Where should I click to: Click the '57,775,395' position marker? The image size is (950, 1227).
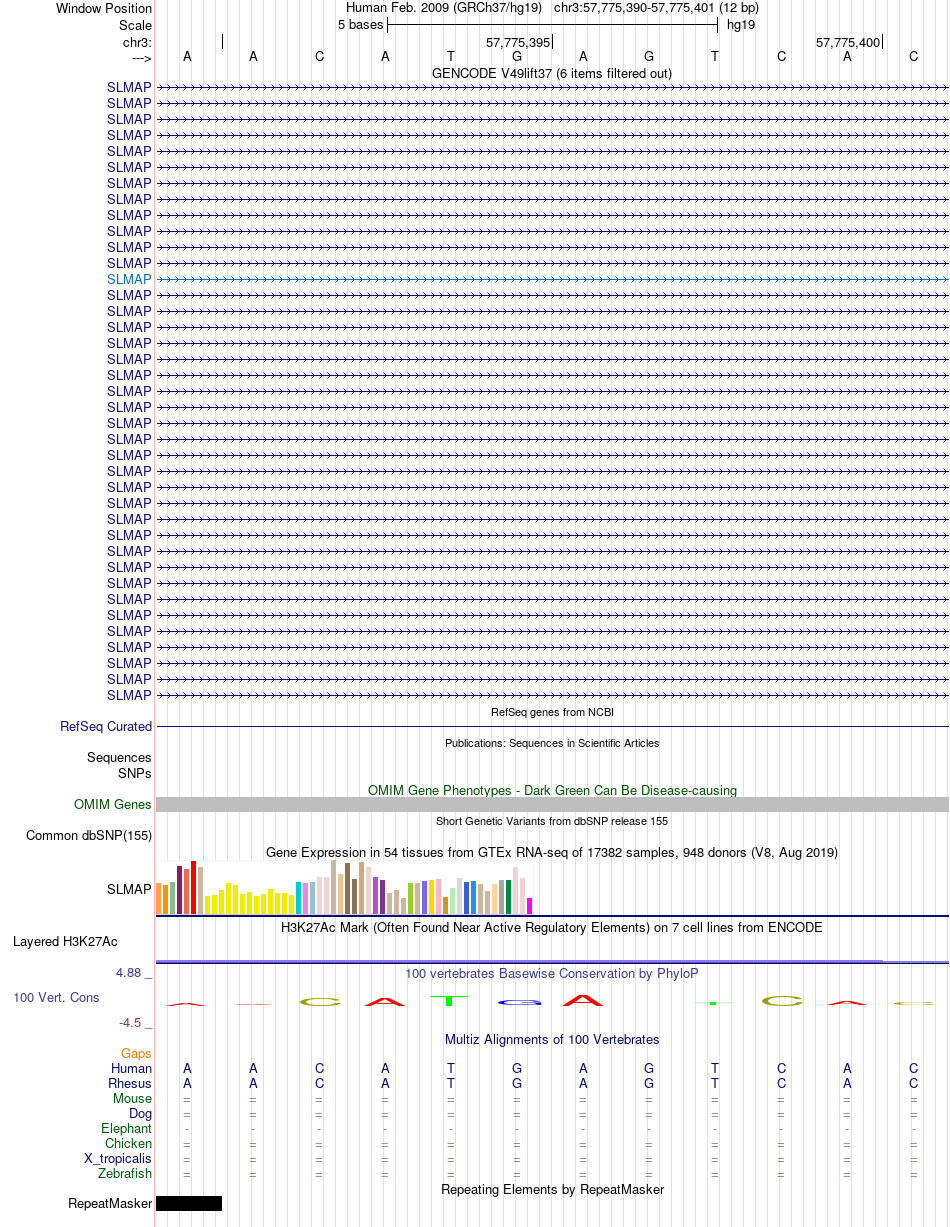518,43
